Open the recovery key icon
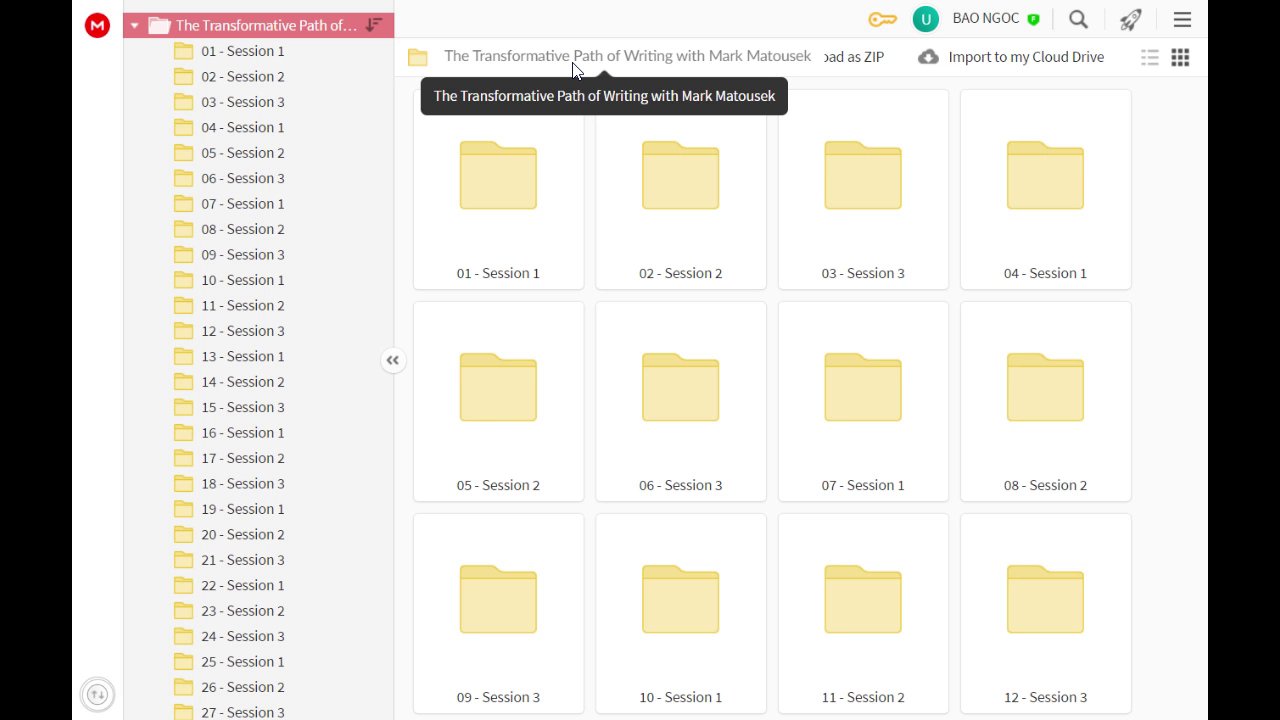The image size is (1280, 720). pyautogui.click(x=882, y=19)
